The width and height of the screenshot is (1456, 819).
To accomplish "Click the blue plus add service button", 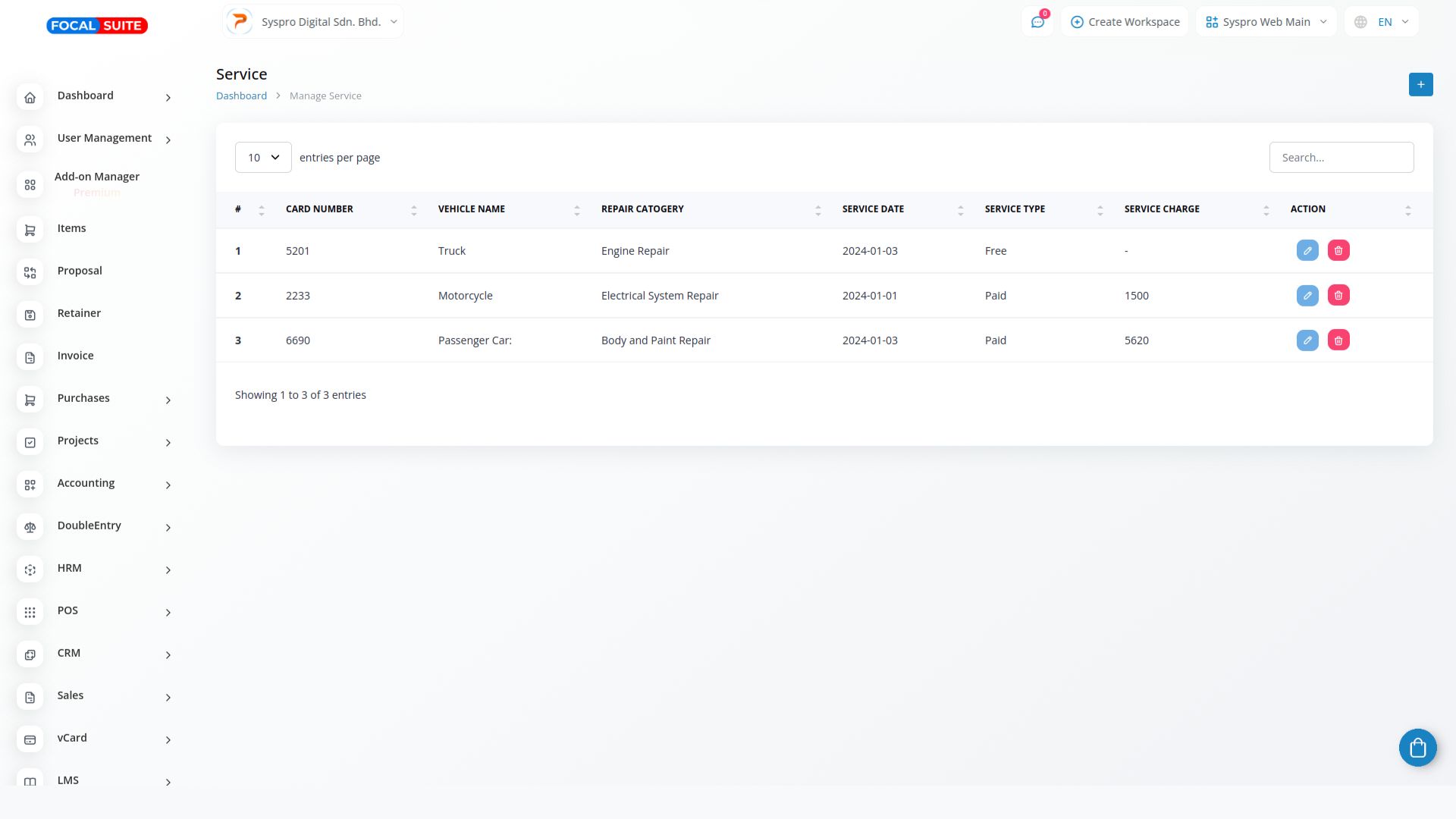I will click(1420, 84).
